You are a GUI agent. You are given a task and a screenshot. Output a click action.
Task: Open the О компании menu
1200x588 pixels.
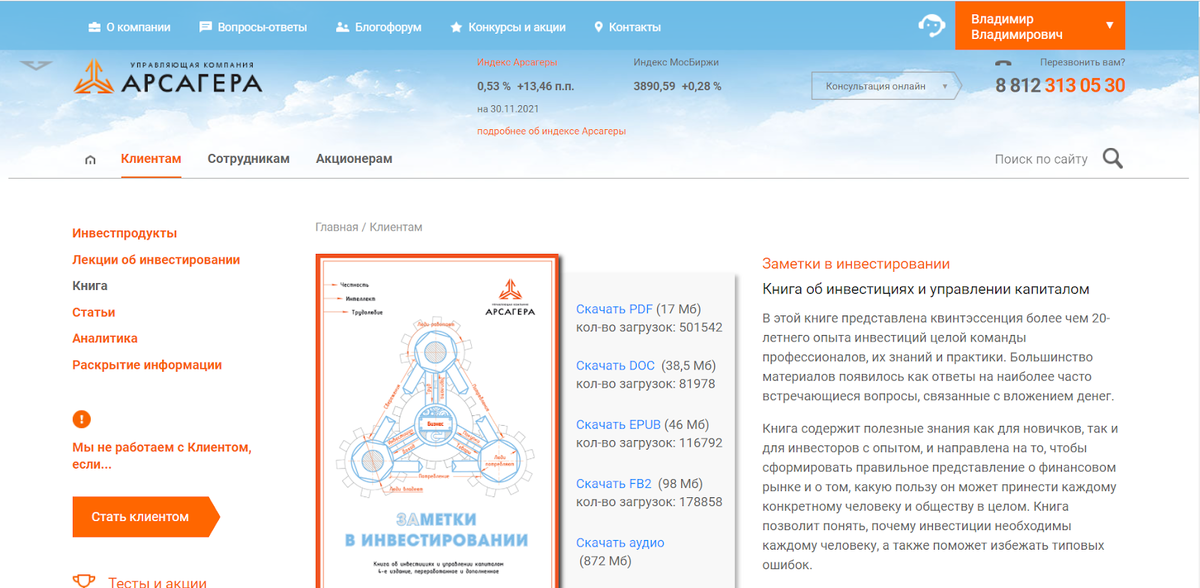(x=138, y=27)
